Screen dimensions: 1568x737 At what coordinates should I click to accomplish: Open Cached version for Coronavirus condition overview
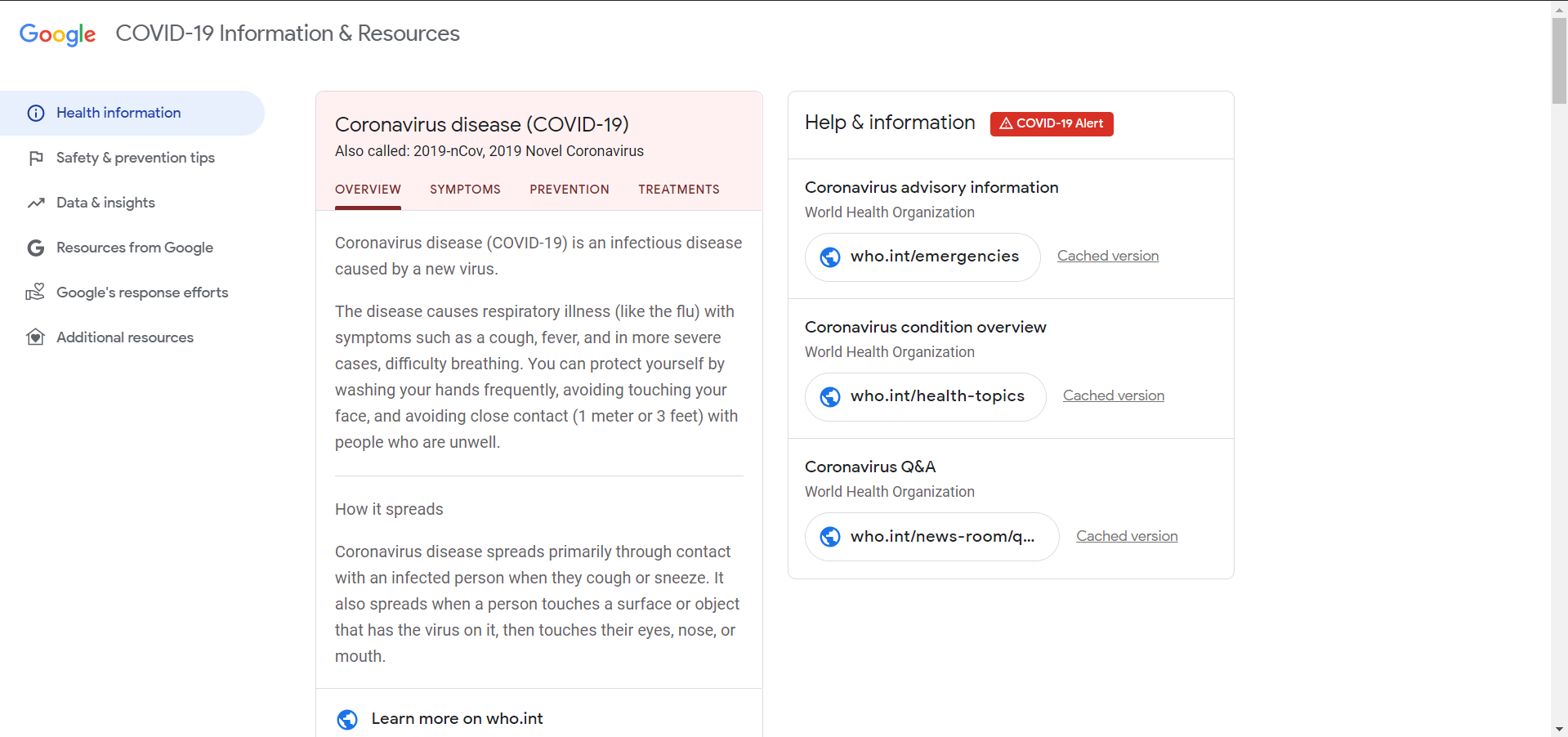click(1114, 396)
